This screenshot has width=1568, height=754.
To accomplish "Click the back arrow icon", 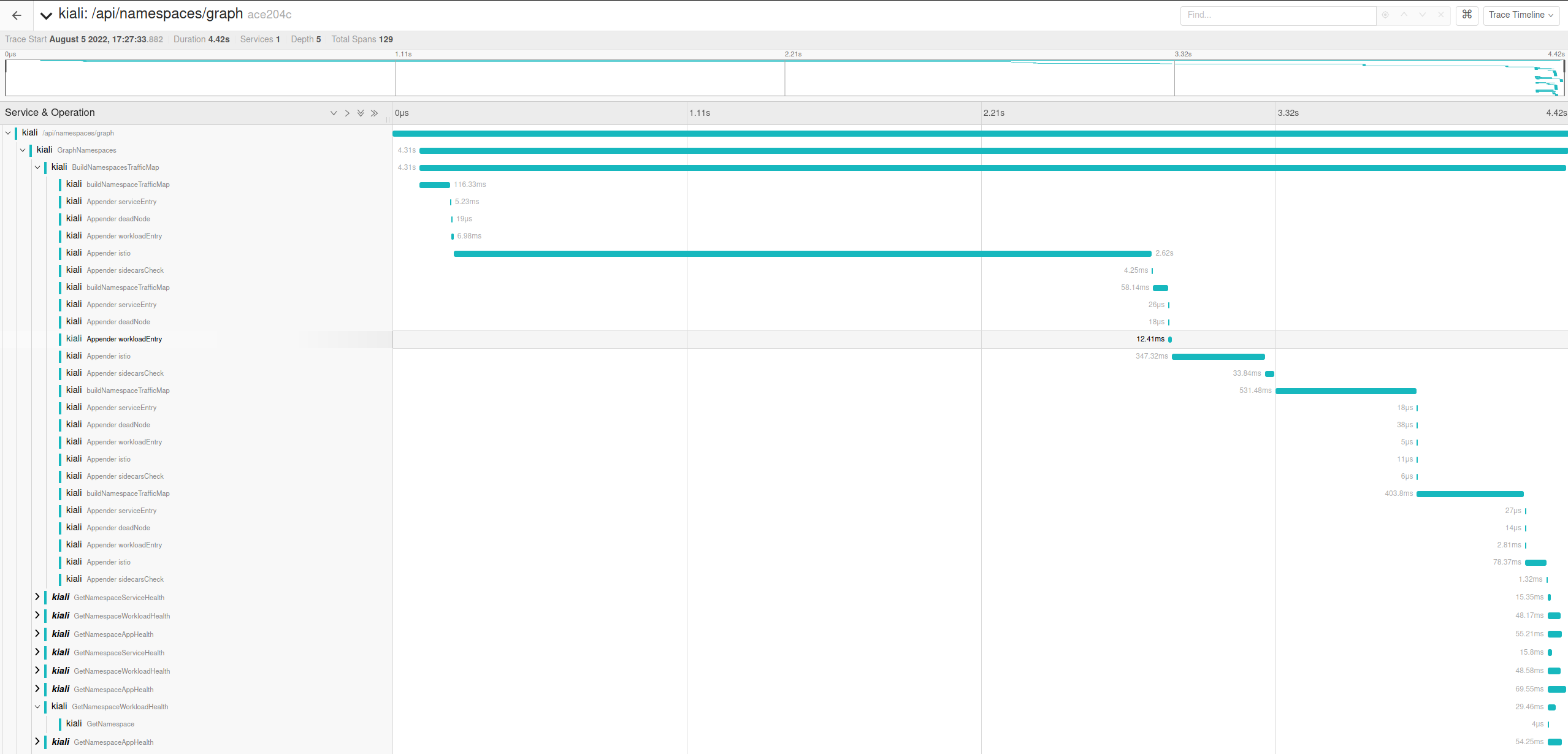I will coord(17,15).
